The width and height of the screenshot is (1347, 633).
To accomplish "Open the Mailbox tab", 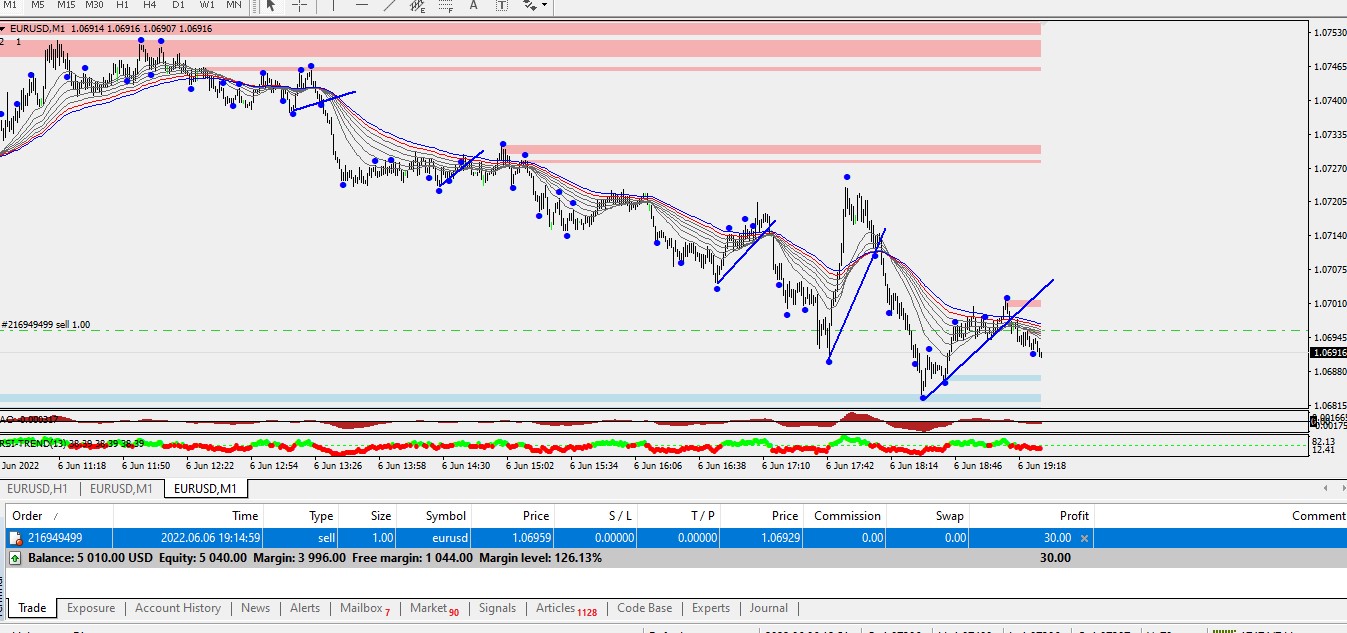I will (365, 608).
